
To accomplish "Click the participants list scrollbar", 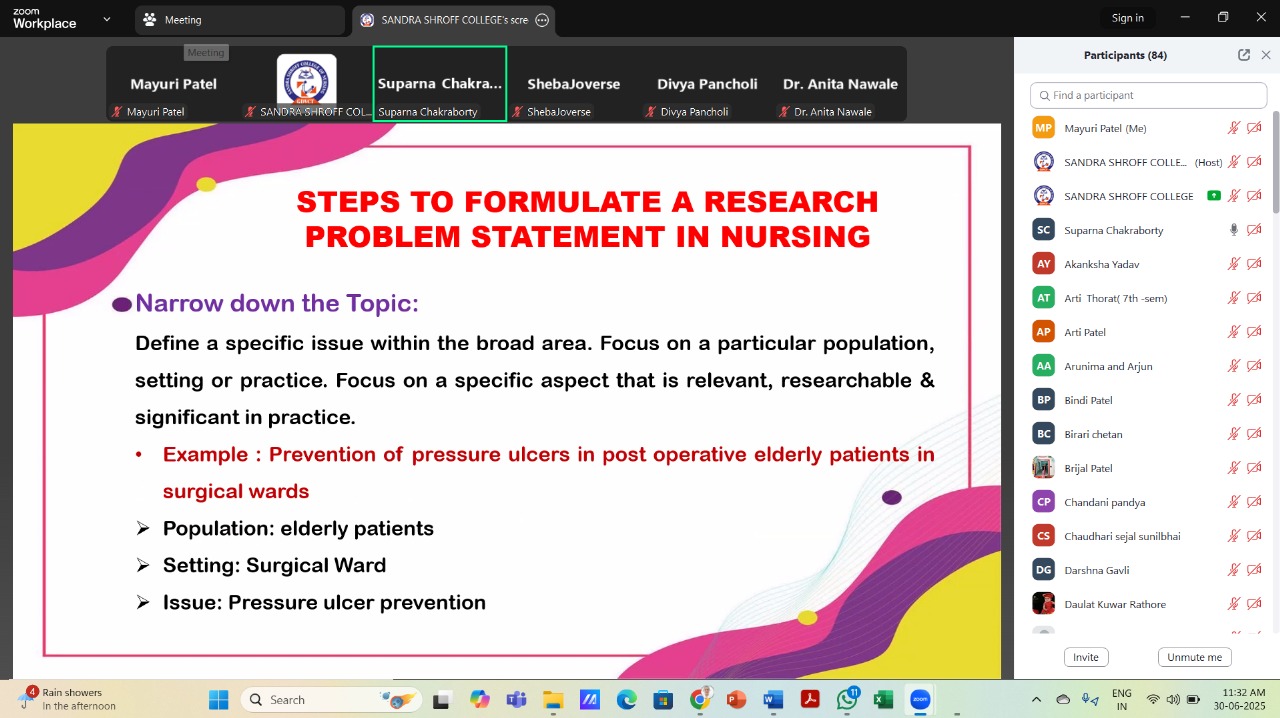I will point(1275,160).
